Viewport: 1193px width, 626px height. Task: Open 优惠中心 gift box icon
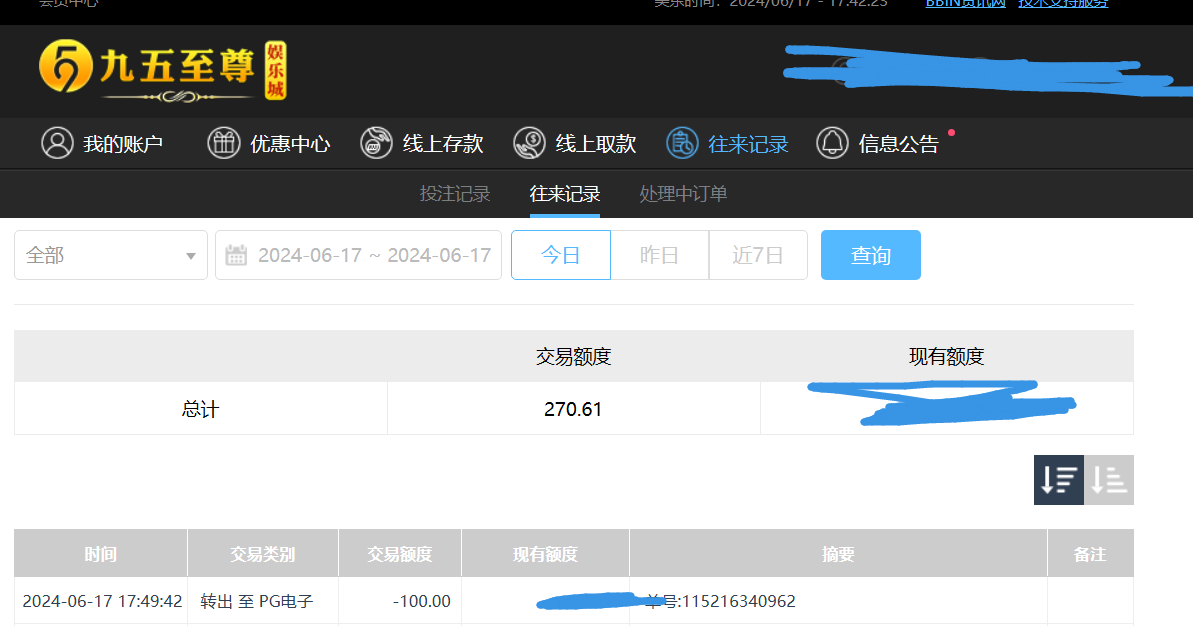[224, 143]
